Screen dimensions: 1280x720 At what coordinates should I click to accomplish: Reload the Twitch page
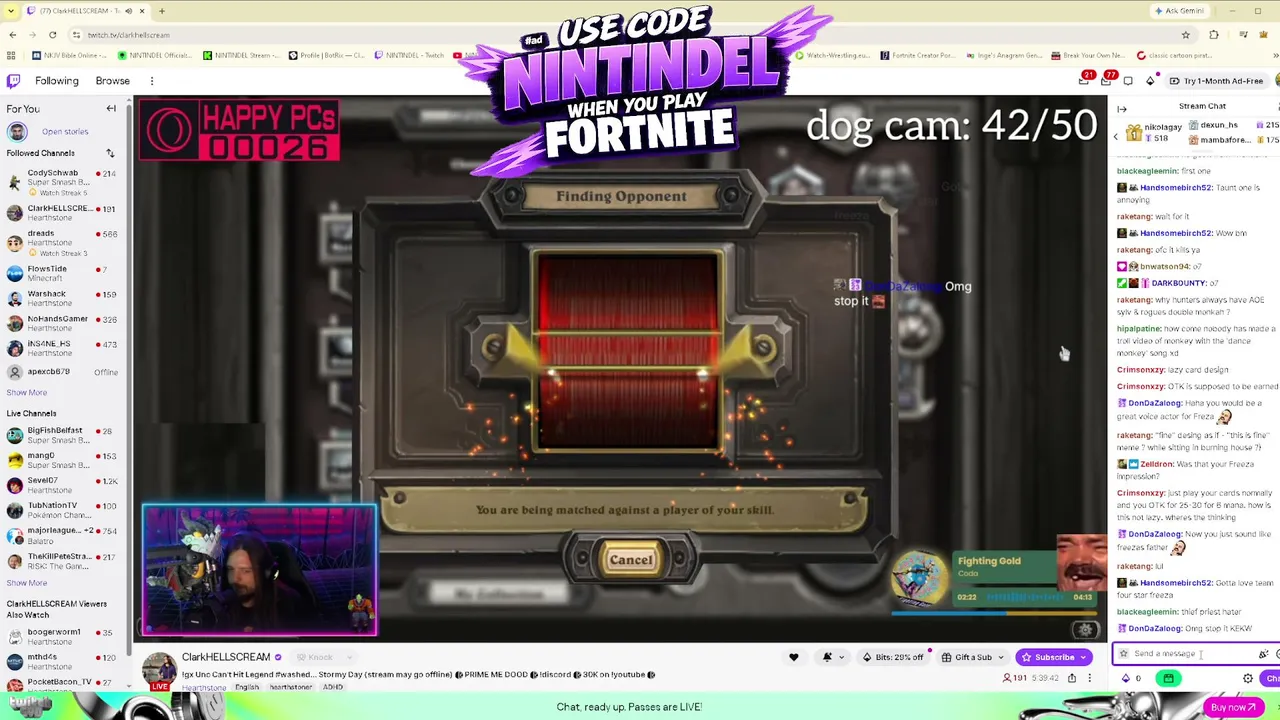tap(53, 35)
